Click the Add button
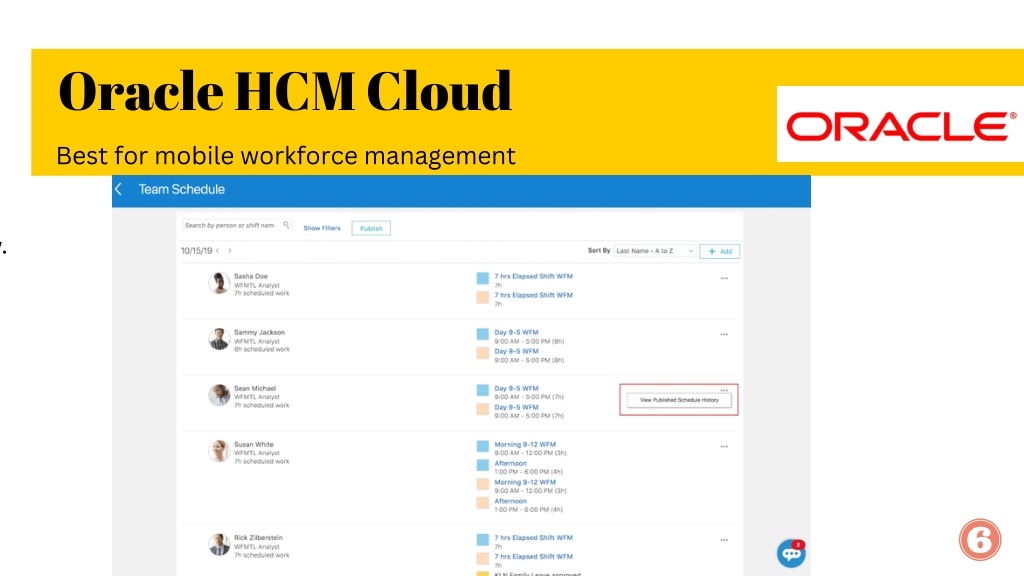1024x576 pixels. pos(720,251)
